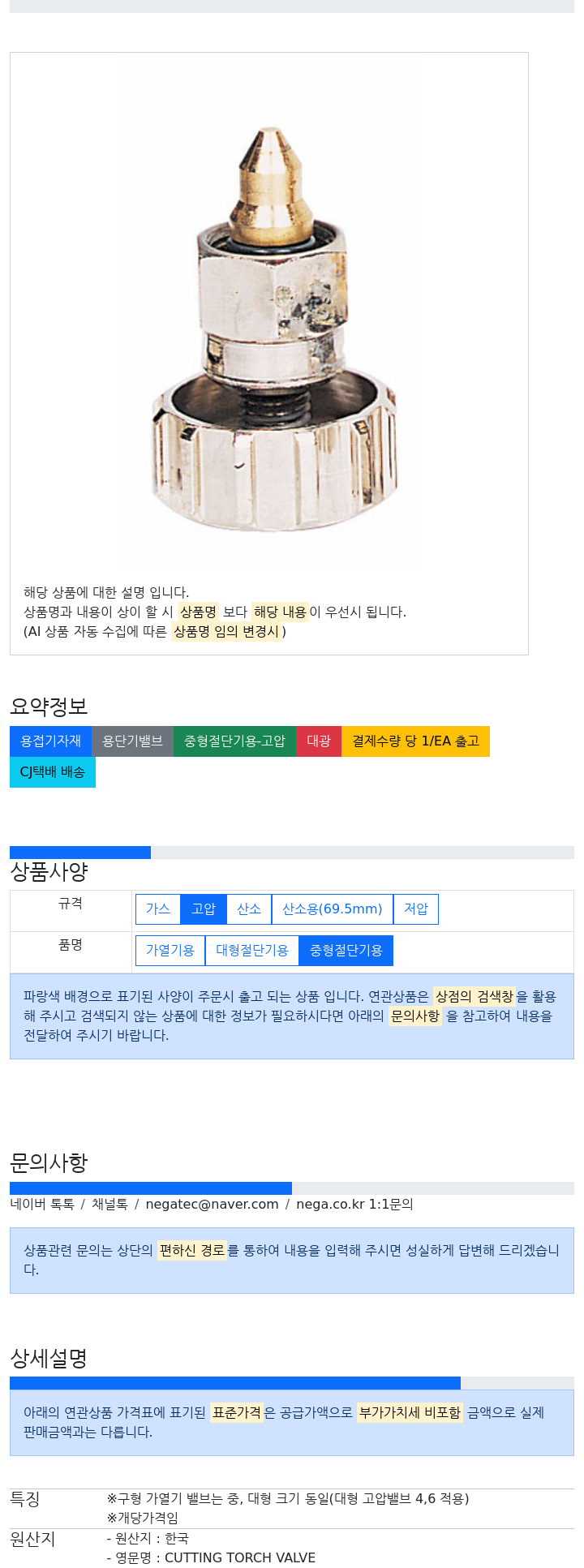
Task: Select the 용접기자재 blue tag
Action: pos(51,741)
